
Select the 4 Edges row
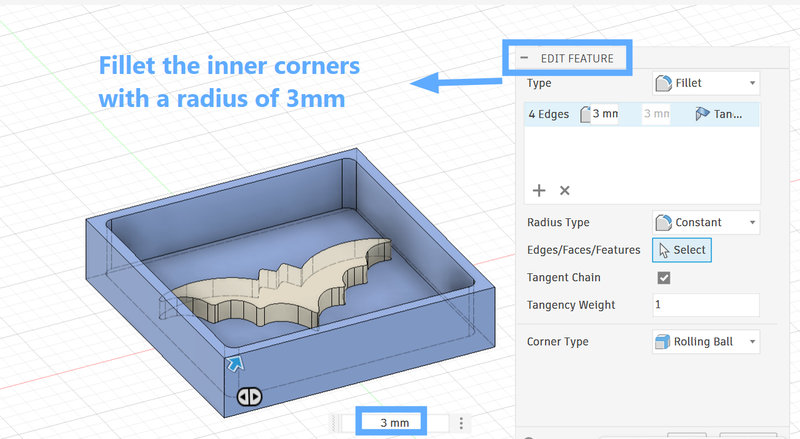click(x=642, y=114)
